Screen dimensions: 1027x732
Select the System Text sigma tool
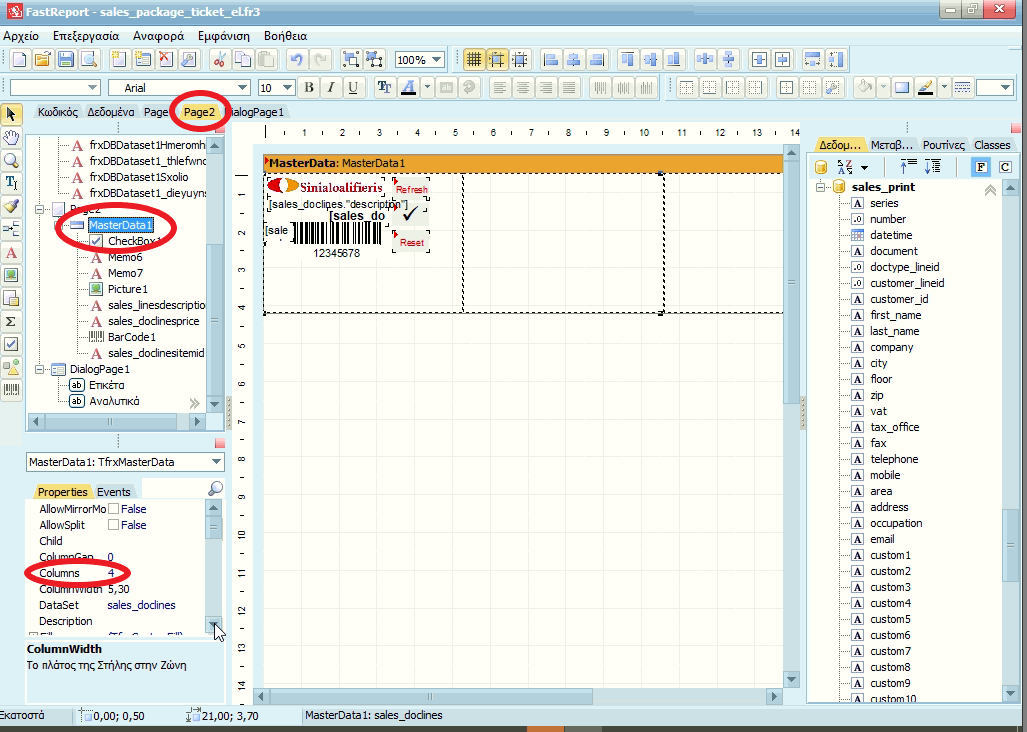tap(11, 321)
